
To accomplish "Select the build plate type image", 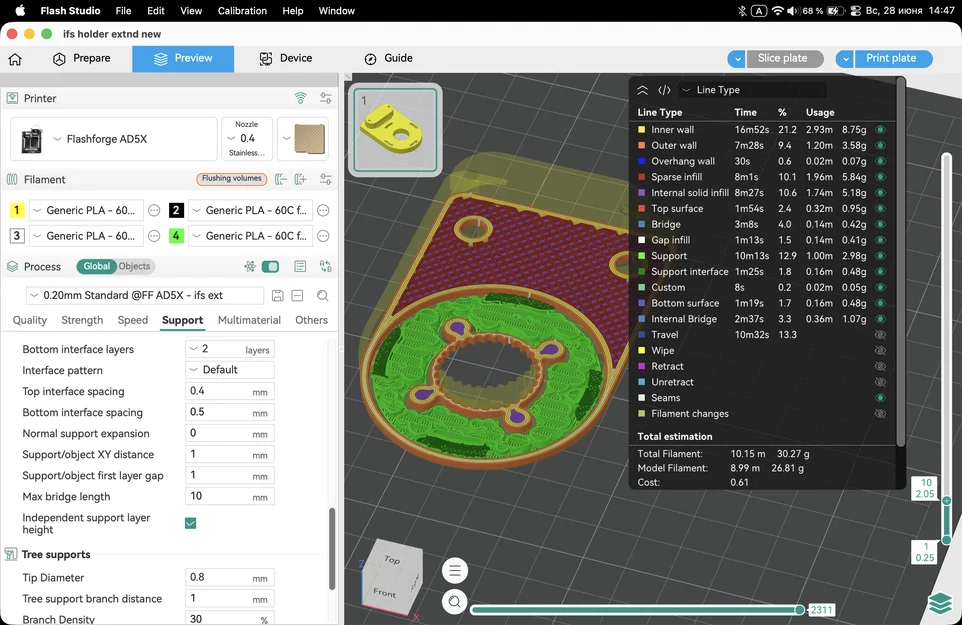I will coord(310,139).
